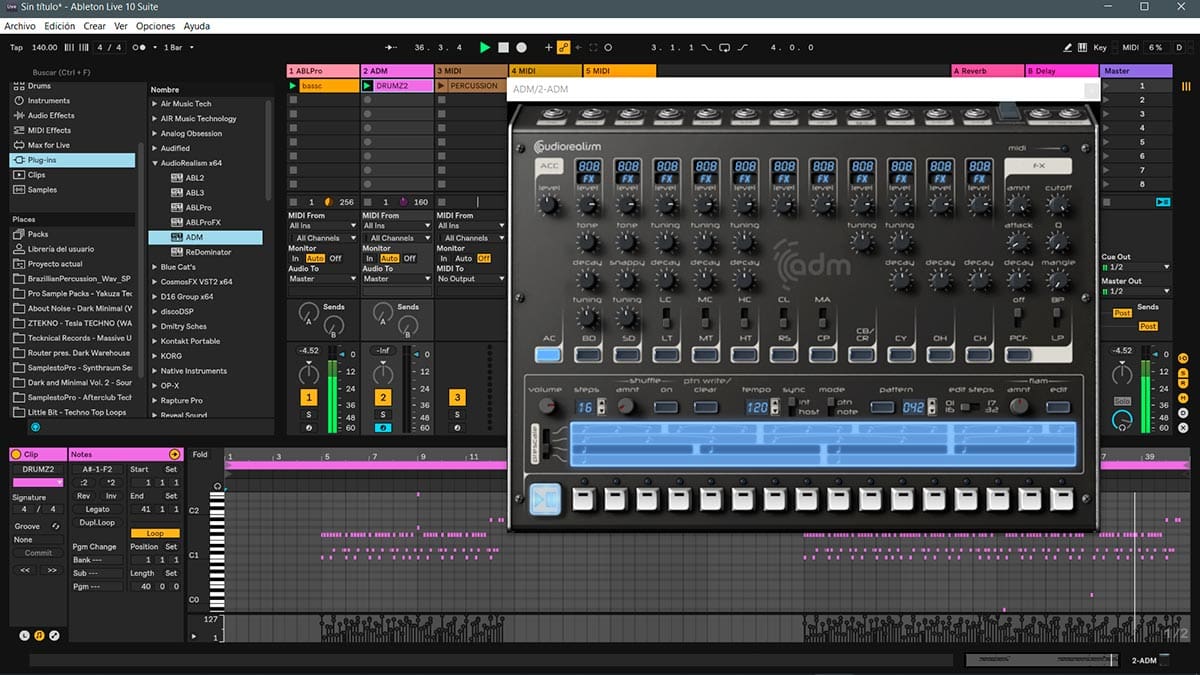Viewport: 1200px width, 675px height.
Task: Solo track 1 ABLPro
Action: [309, 414]
